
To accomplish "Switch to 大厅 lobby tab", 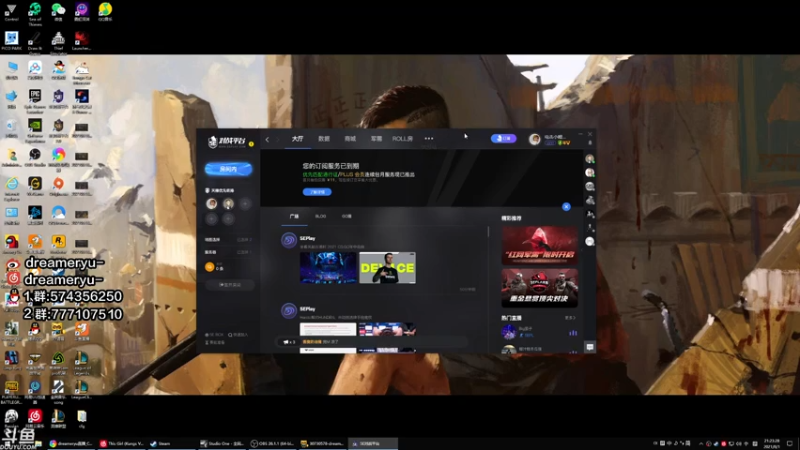I will click(x=297, y=139).
